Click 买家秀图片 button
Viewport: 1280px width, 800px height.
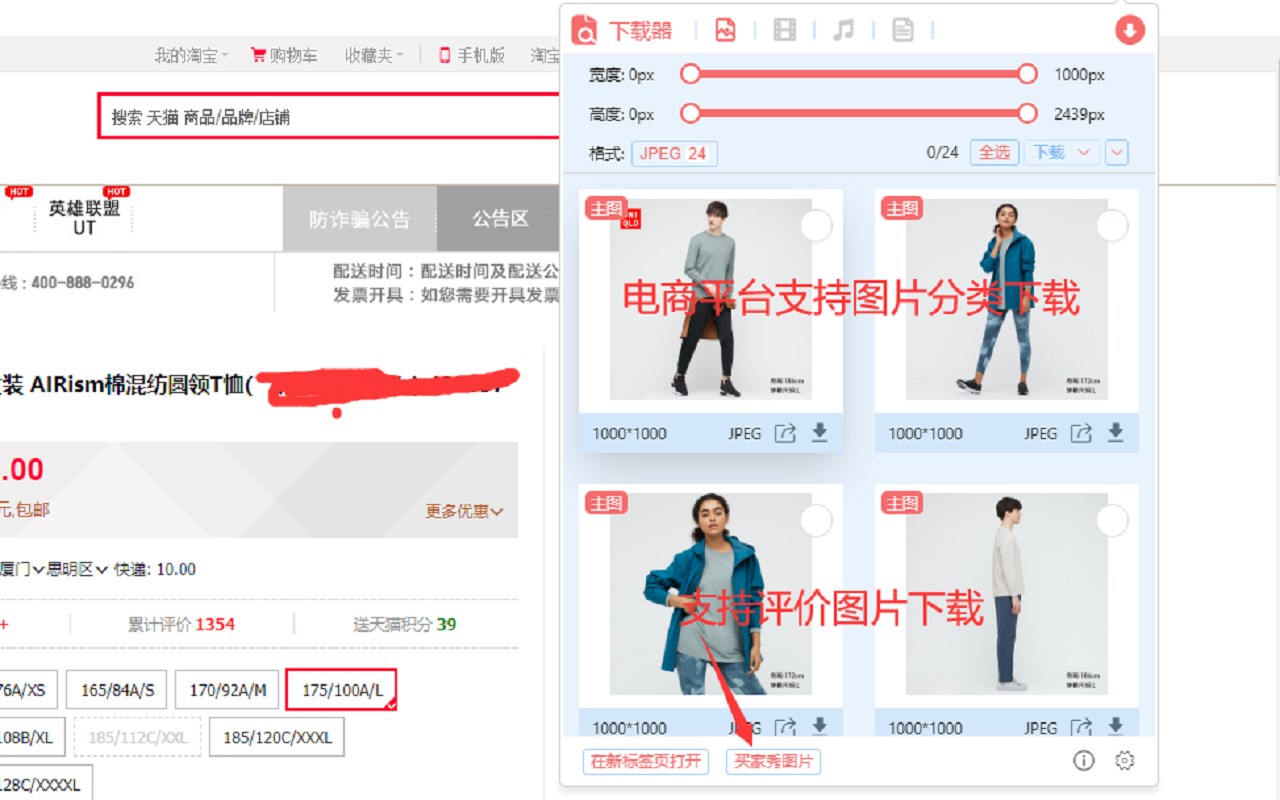[x=773, y=761]
